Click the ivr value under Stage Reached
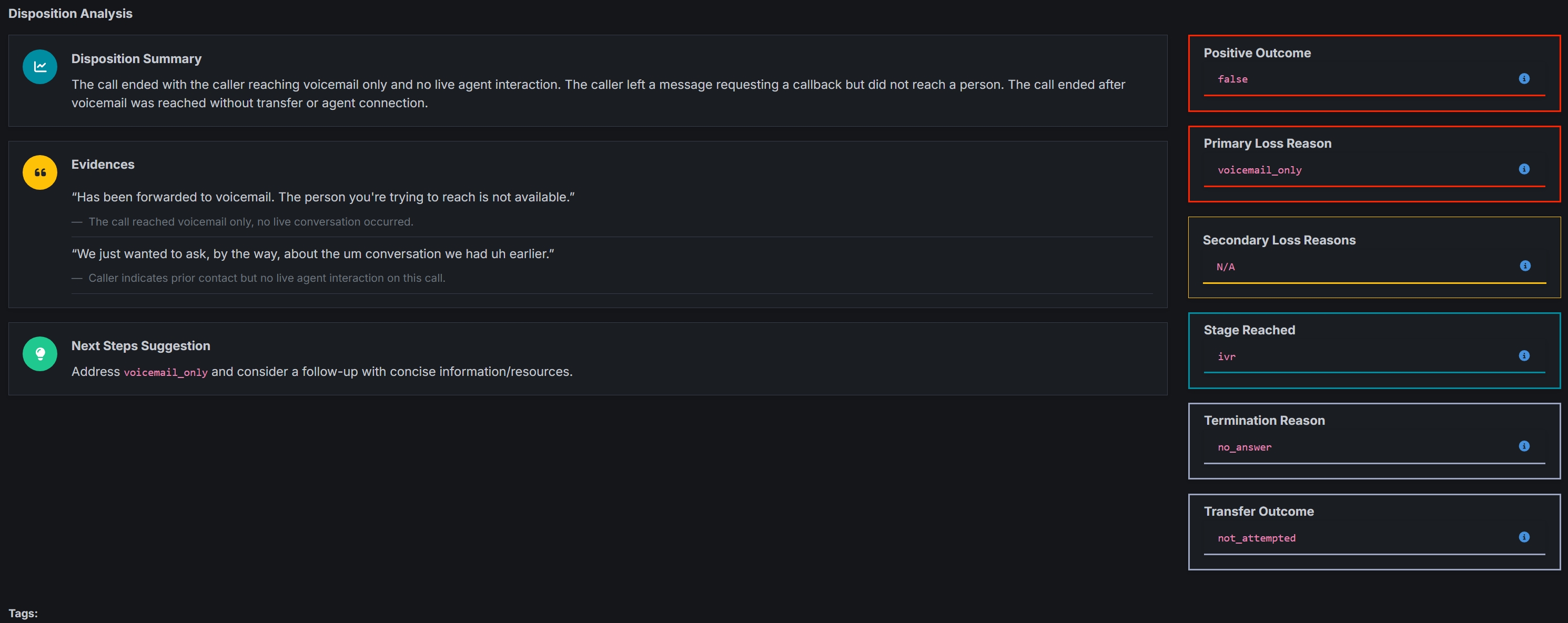The height and width of the screenshot is (623, 1568). click(1227, 356)
